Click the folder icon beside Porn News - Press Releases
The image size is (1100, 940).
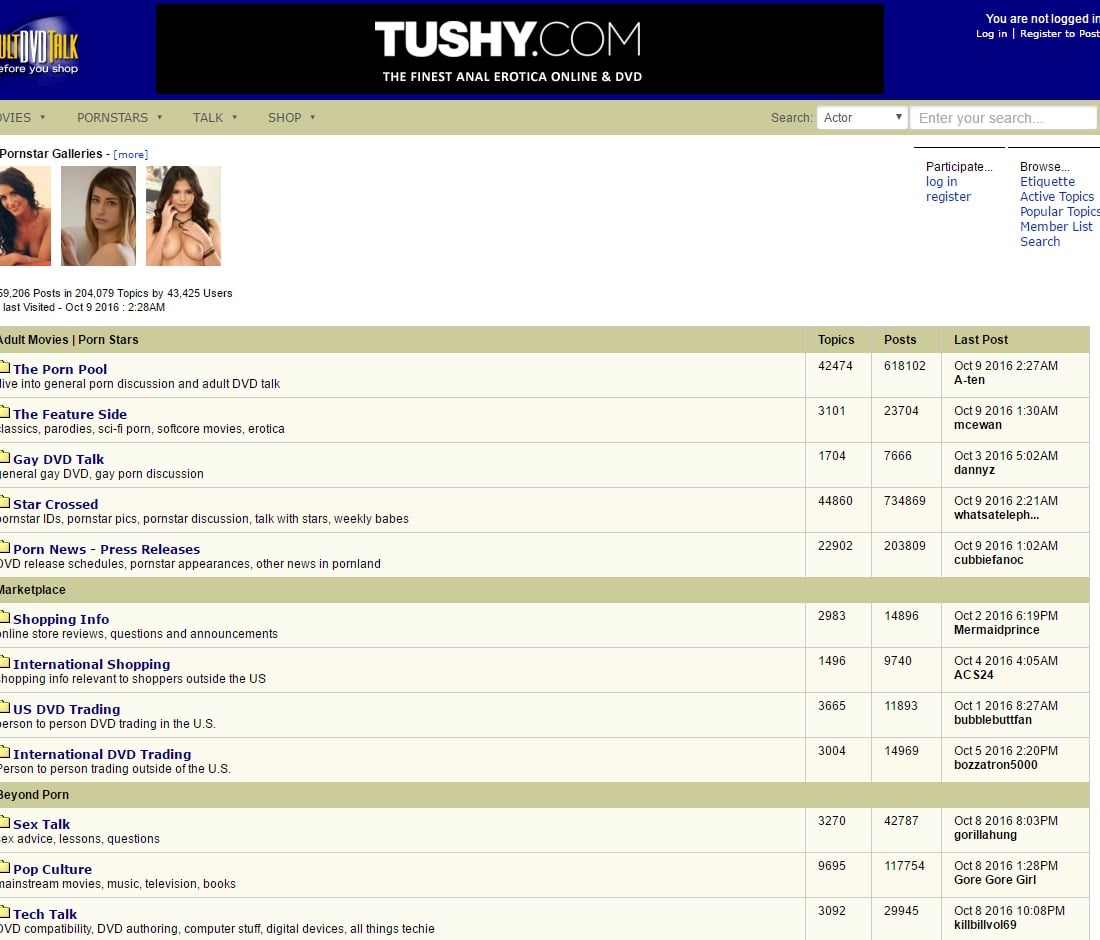pyautogui.click(x=4, y=546)
